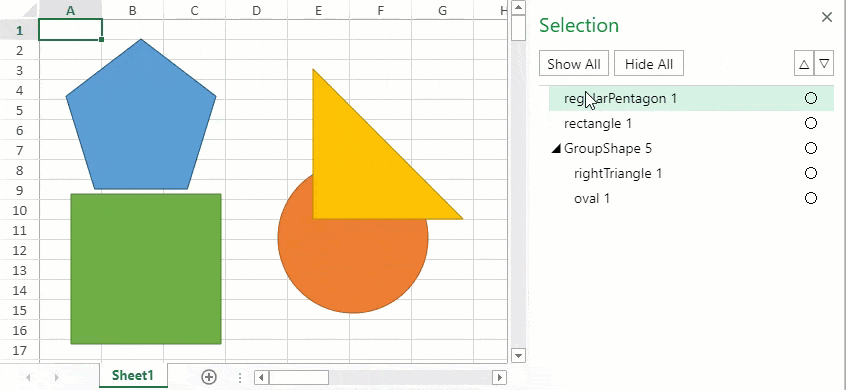Click the vertical scrollbar thumb
846x390 pixels.
tap(518, 28)
